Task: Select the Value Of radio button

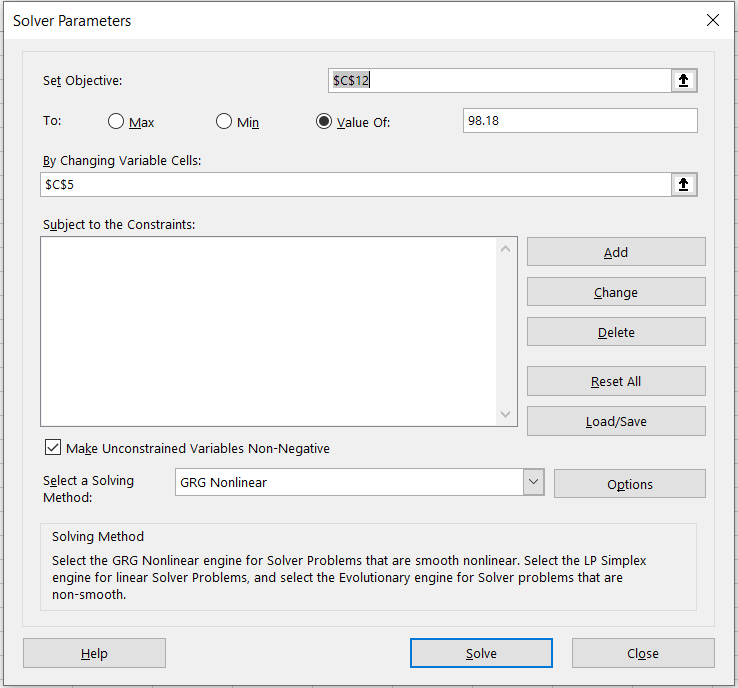Action: (x=324, y=122)
